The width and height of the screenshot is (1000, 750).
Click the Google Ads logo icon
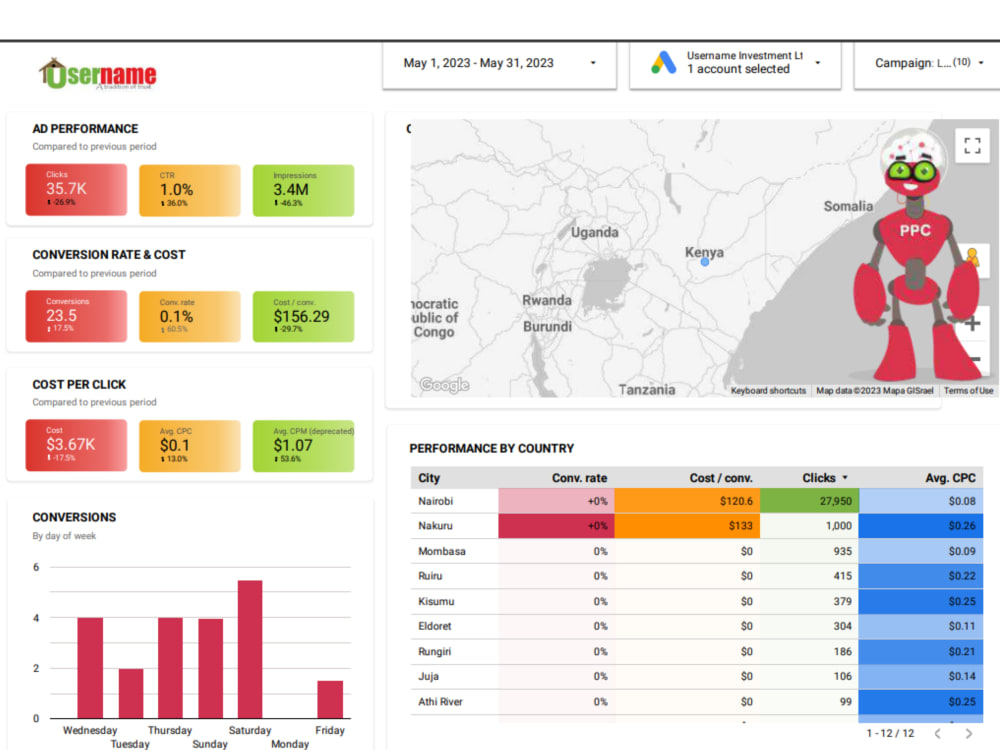663,62
